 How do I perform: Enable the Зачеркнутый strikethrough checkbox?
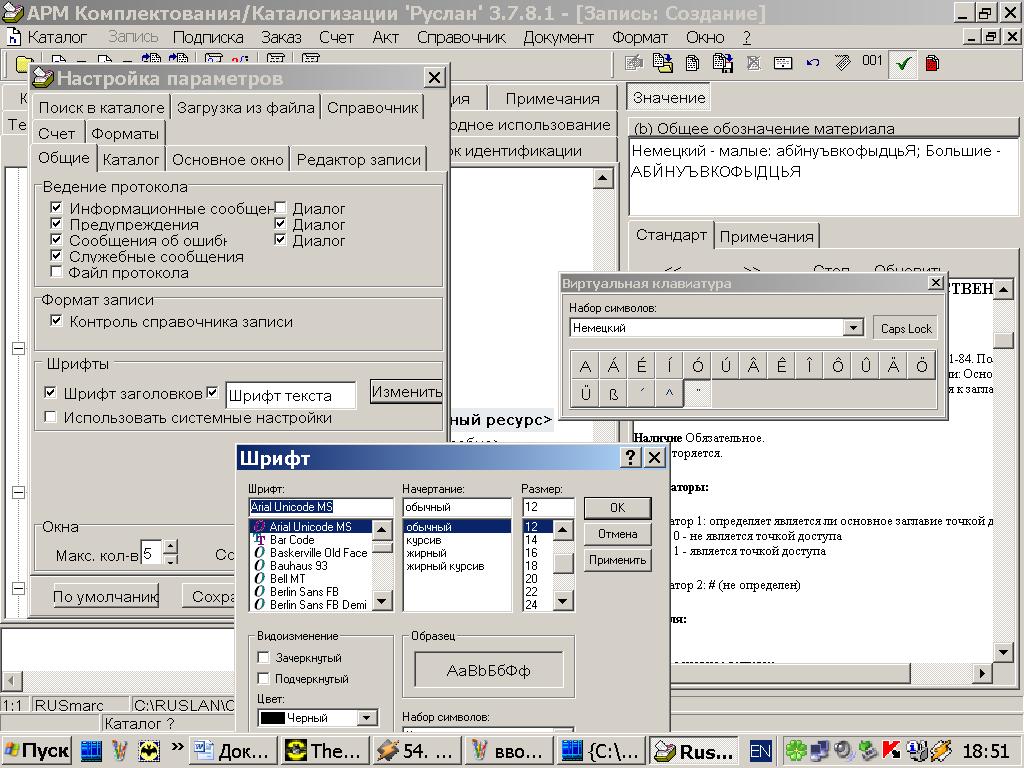click(x=264, y=658)
